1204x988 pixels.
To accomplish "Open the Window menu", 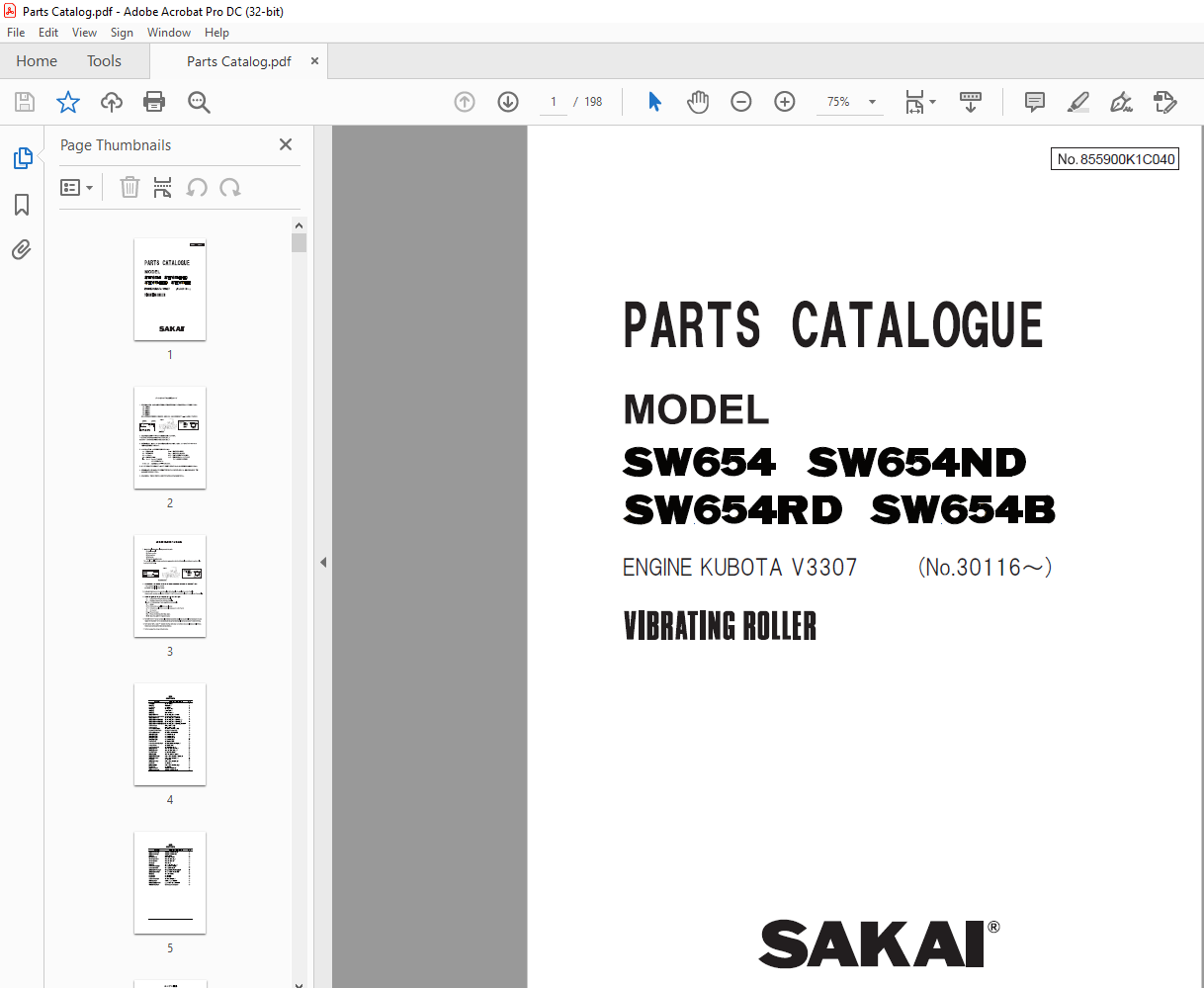I will 169,33.
